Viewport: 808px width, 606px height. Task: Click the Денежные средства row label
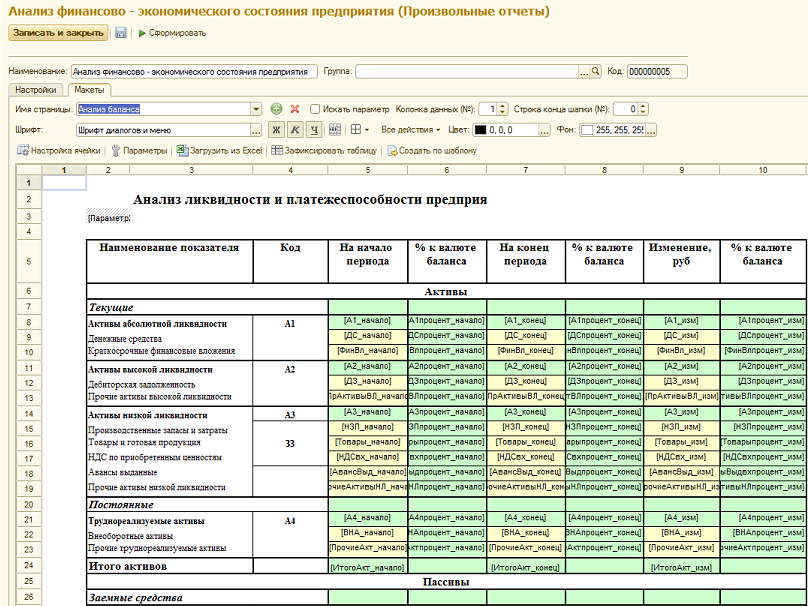click(x=125, y=339)
